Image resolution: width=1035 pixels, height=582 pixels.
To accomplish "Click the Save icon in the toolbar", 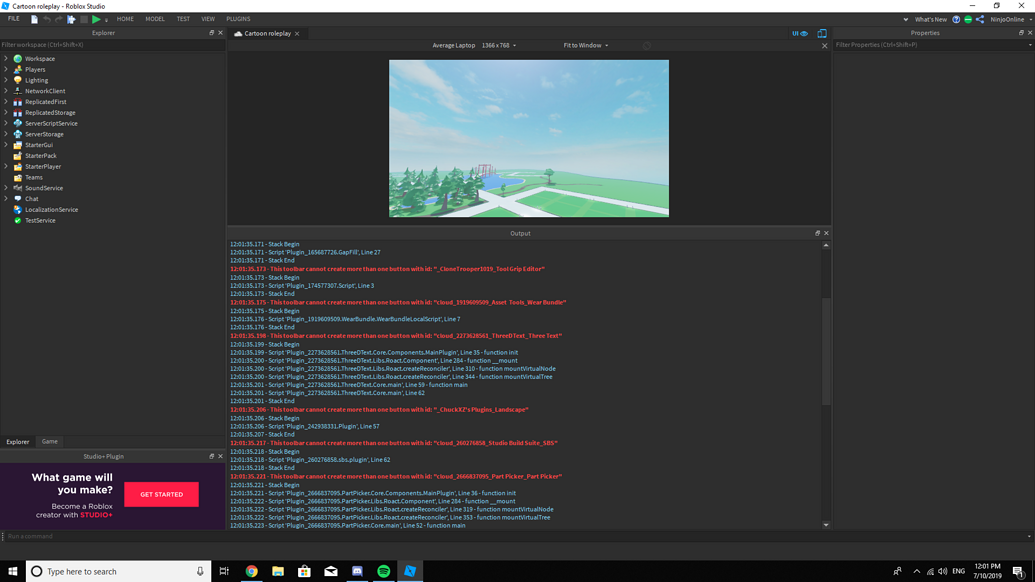I will [x=35, y=18].
